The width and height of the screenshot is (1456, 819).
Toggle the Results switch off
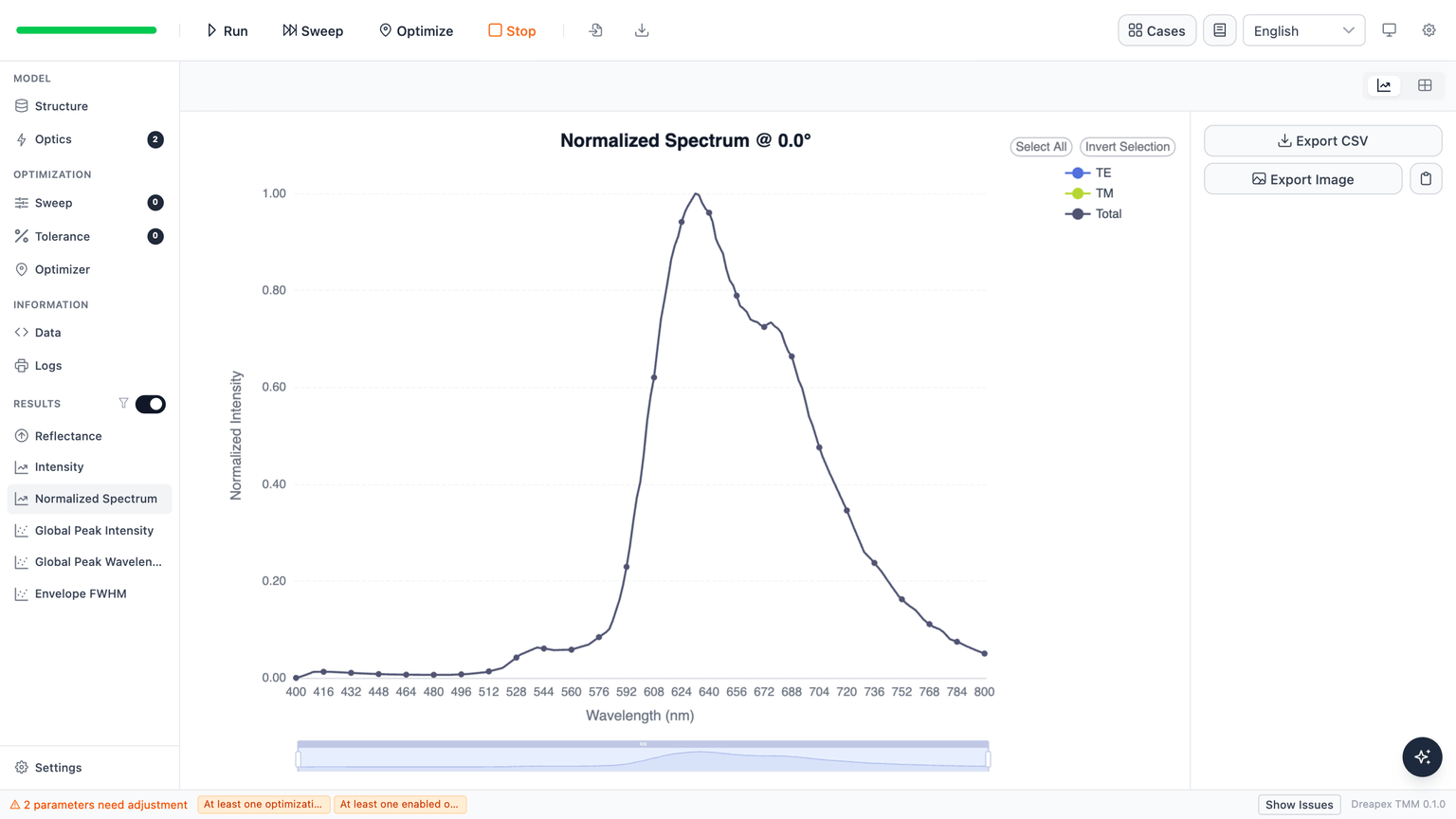tap(150, 404)
